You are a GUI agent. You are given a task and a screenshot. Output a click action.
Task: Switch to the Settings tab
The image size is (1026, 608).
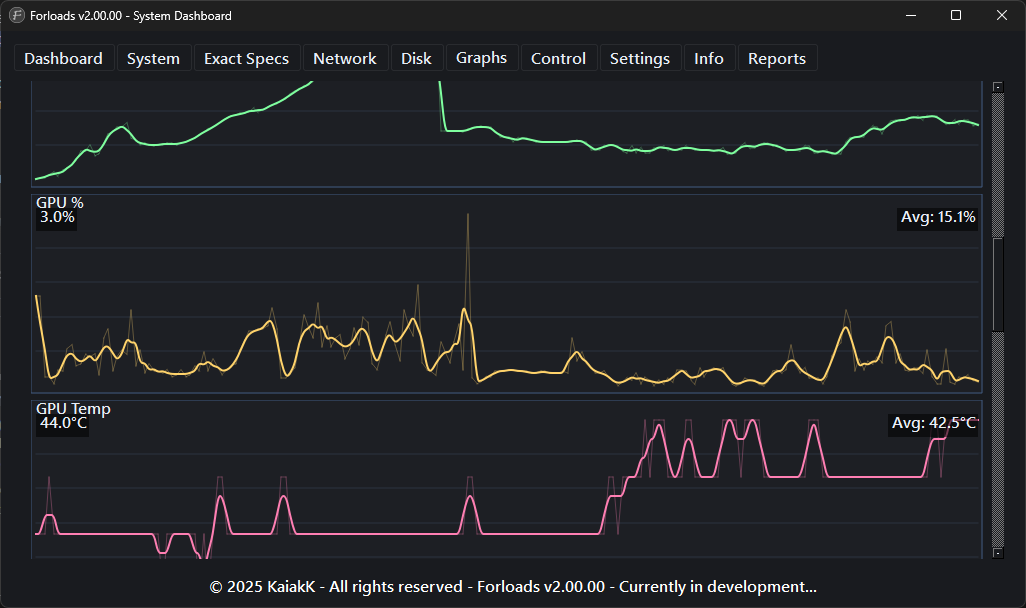pos(639,59)
